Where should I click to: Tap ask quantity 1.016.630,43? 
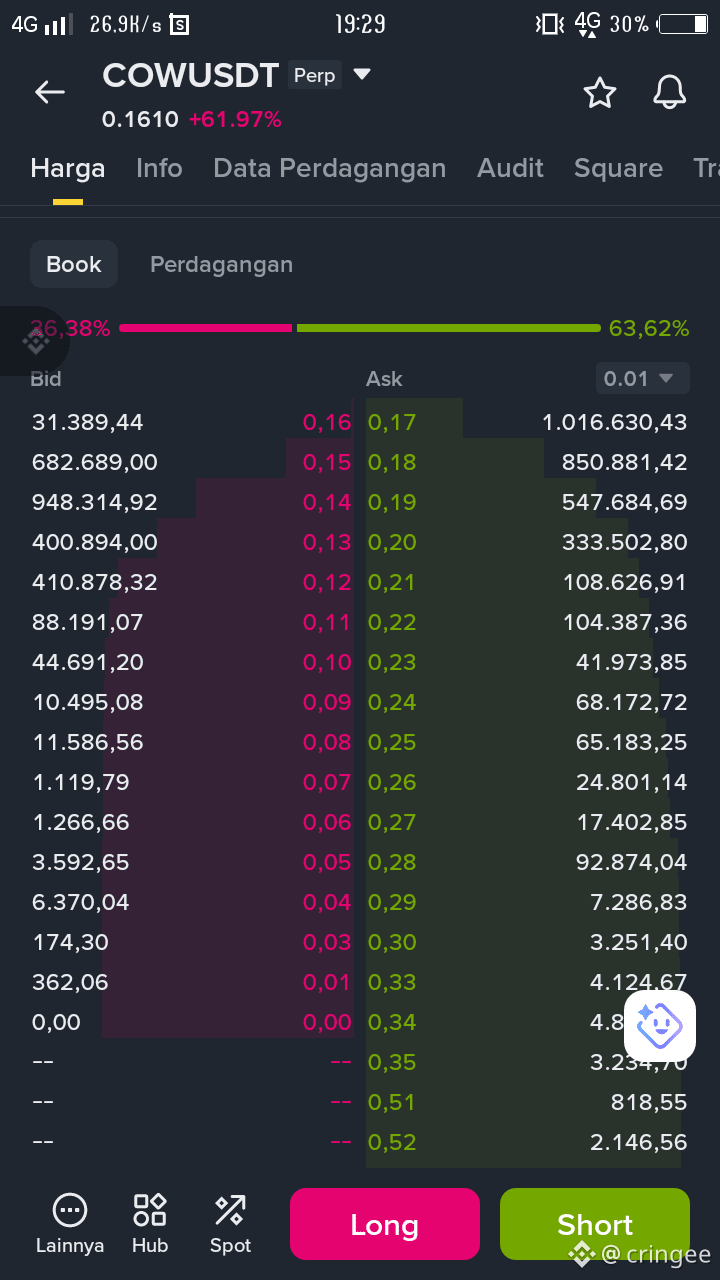coord(615,422)
